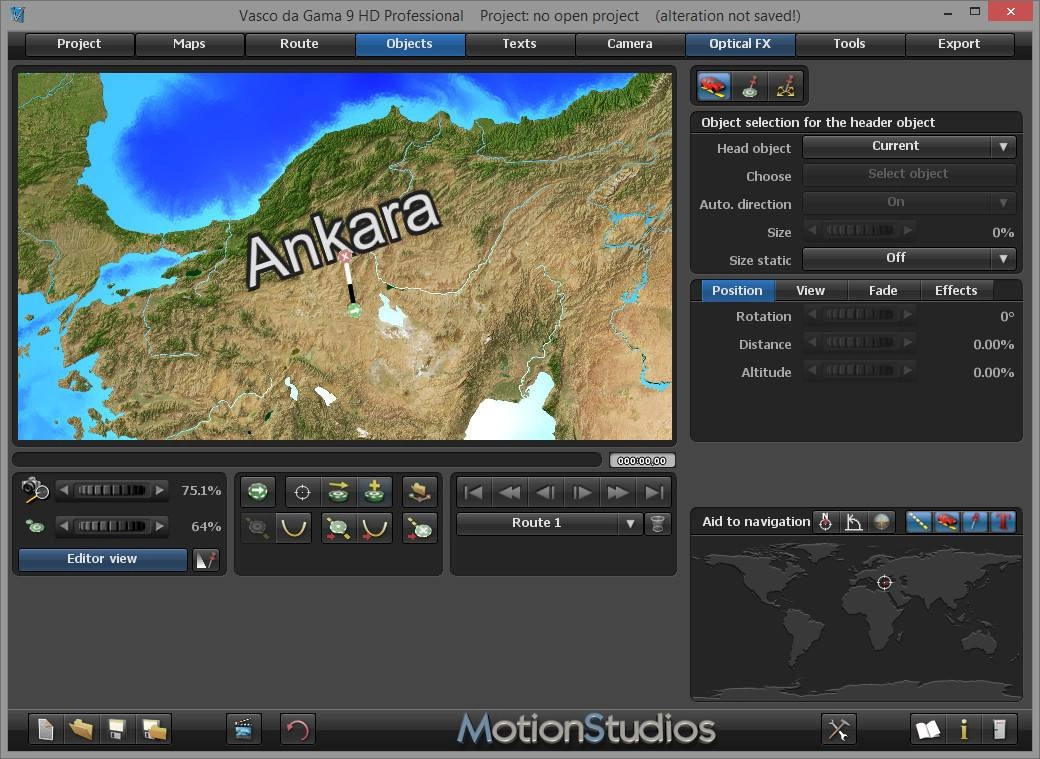Click the Ankara label on the map
This screenshot has width=1040, height=759.
pos(342,240)
